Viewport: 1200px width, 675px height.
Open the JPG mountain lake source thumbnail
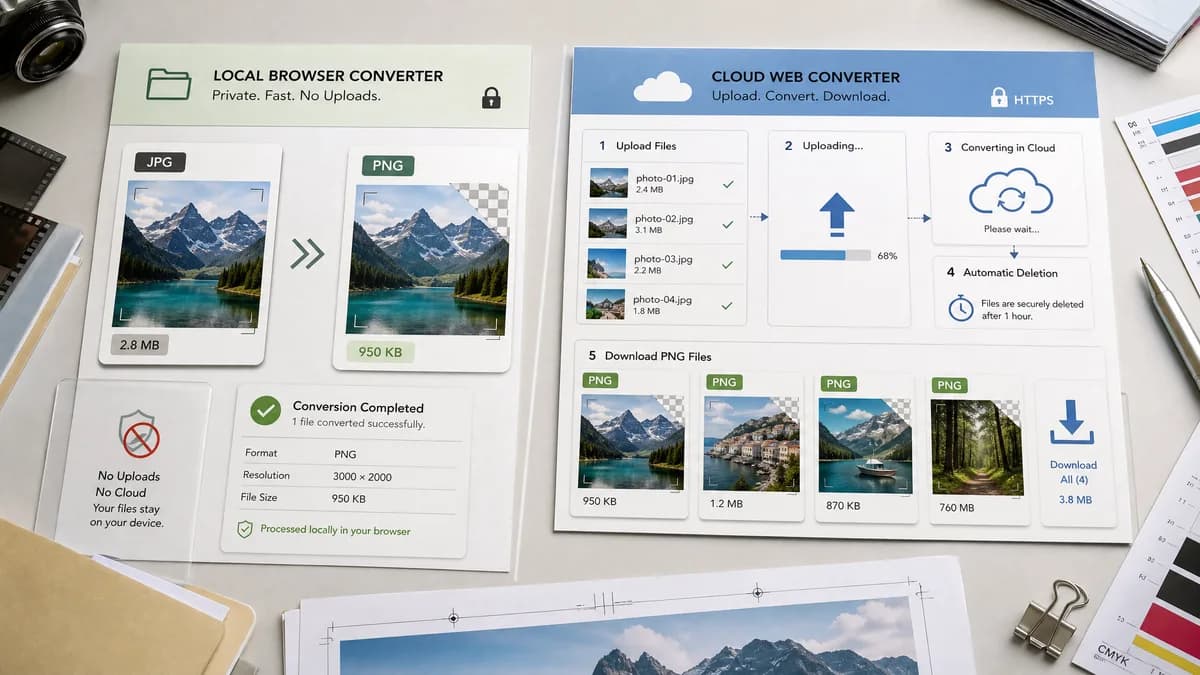click(191, 255)
